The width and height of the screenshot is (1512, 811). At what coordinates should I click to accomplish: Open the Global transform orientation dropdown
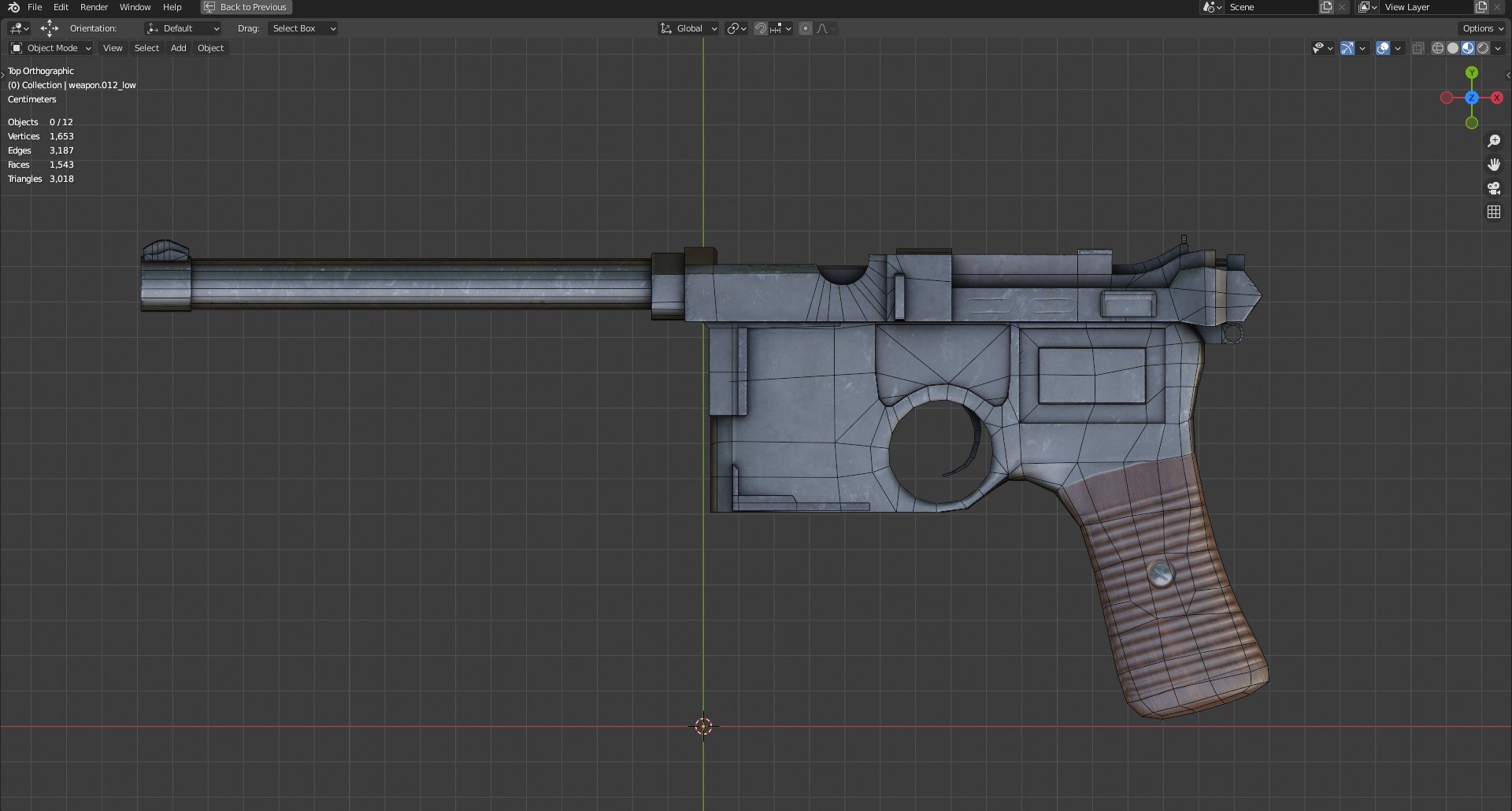(689, 28)
